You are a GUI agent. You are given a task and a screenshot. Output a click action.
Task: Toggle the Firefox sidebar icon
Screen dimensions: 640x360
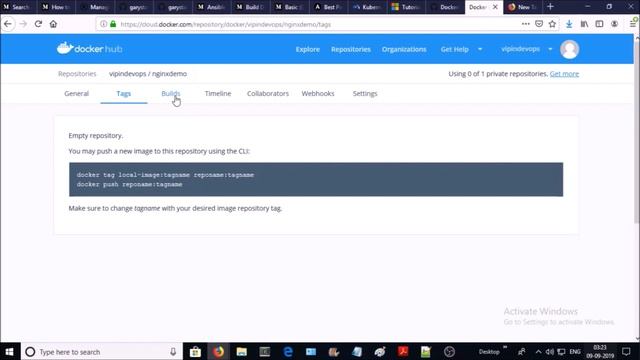pos(599,24)
